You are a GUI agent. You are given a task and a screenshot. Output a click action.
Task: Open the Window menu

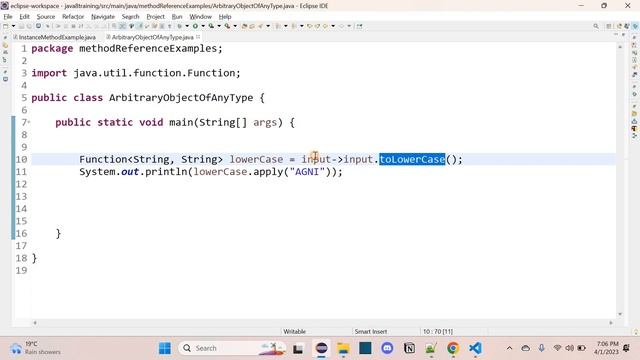point(200,17)
